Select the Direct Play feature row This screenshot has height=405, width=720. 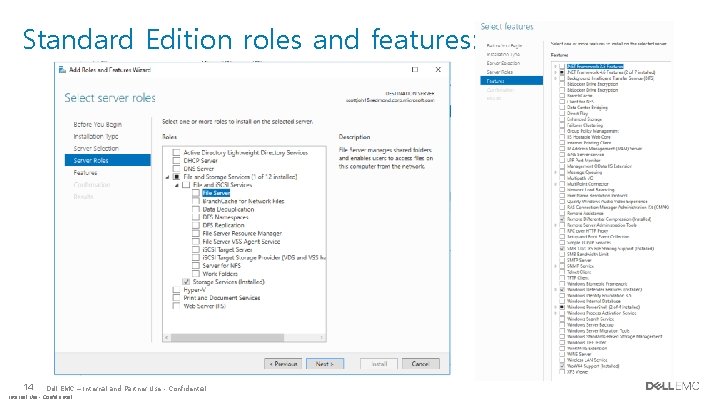pyautogui.click(x=577, y=113)
